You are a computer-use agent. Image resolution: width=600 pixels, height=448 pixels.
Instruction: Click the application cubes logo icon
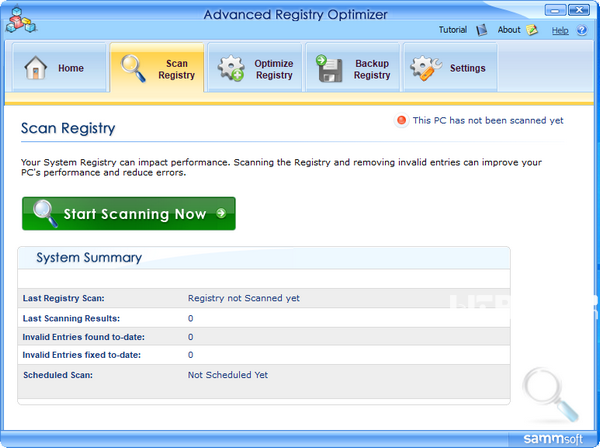pyautogui.click(x=21, y=20)
